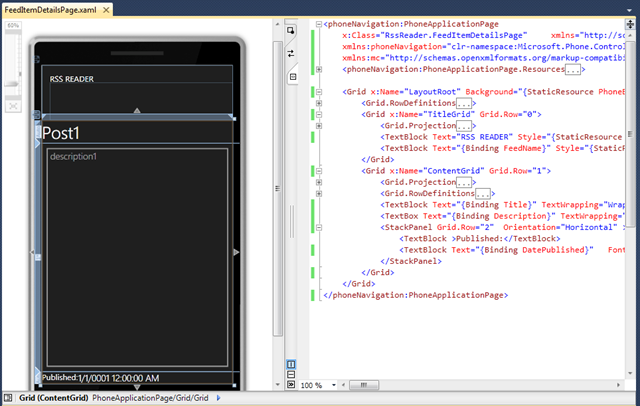This screenshot has width=640, height=406.
Task: Click the XAML scroll left arrow
Action: pyautogui.click(x=343, y=385)
